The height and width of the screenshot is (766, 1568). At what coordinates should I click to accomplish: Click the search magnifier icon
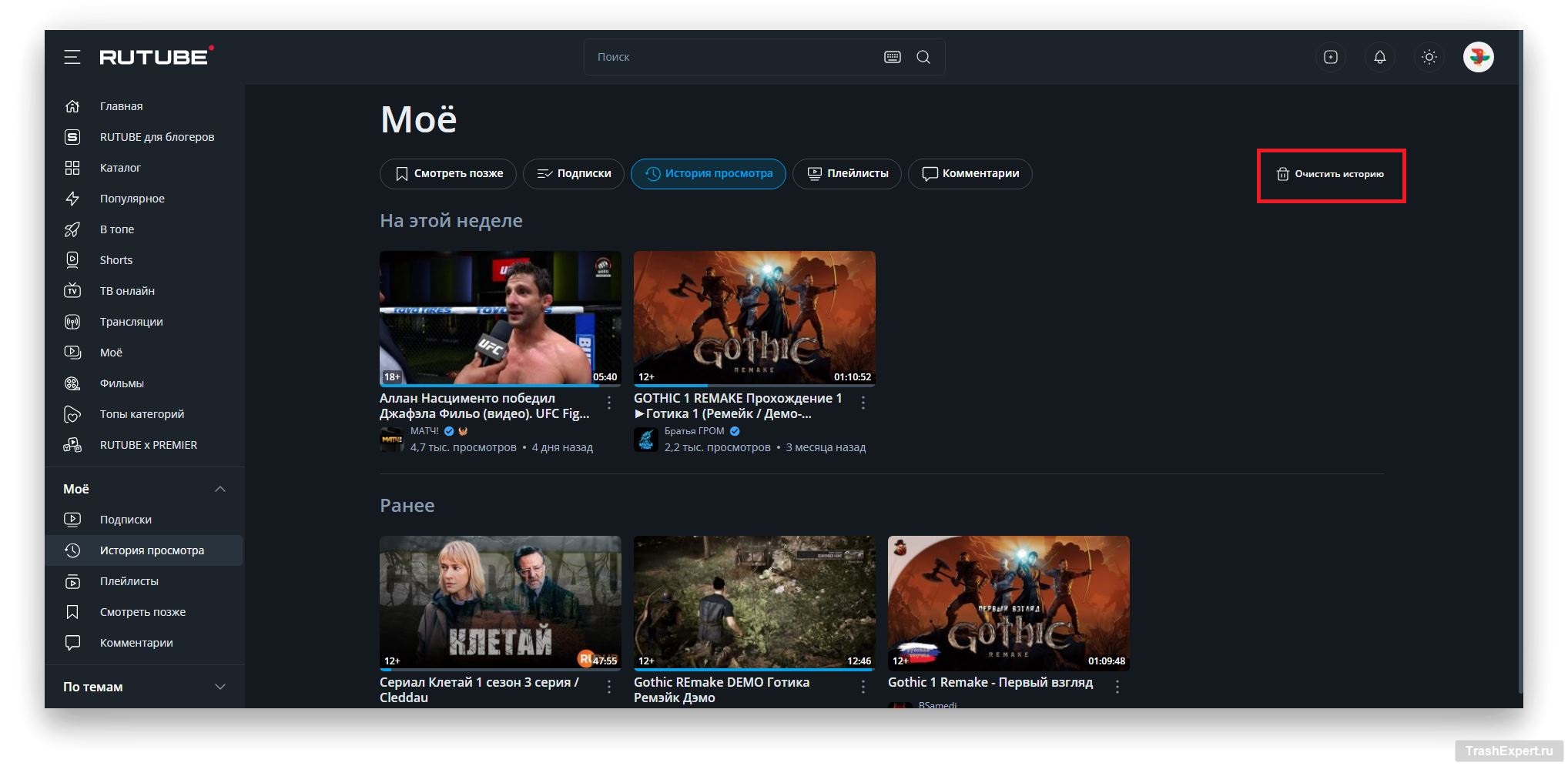point(923,57)
